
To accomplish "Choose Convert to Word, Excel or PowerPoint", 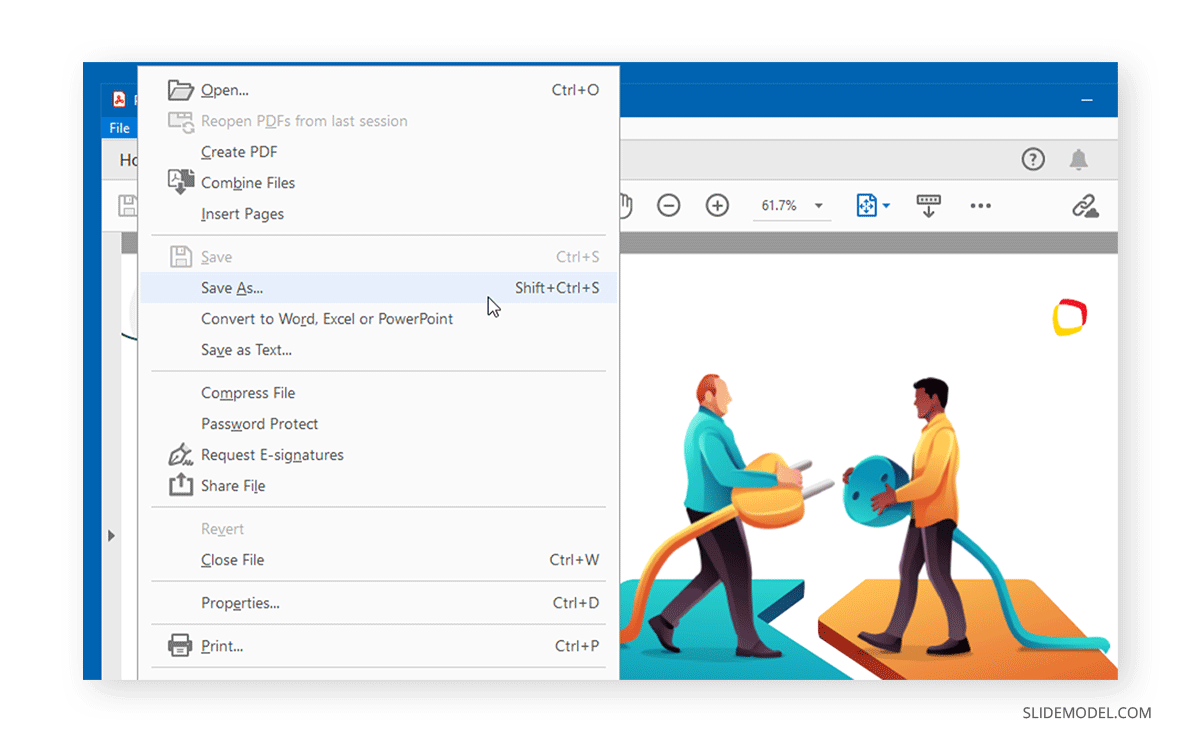I will pos(378,319).
